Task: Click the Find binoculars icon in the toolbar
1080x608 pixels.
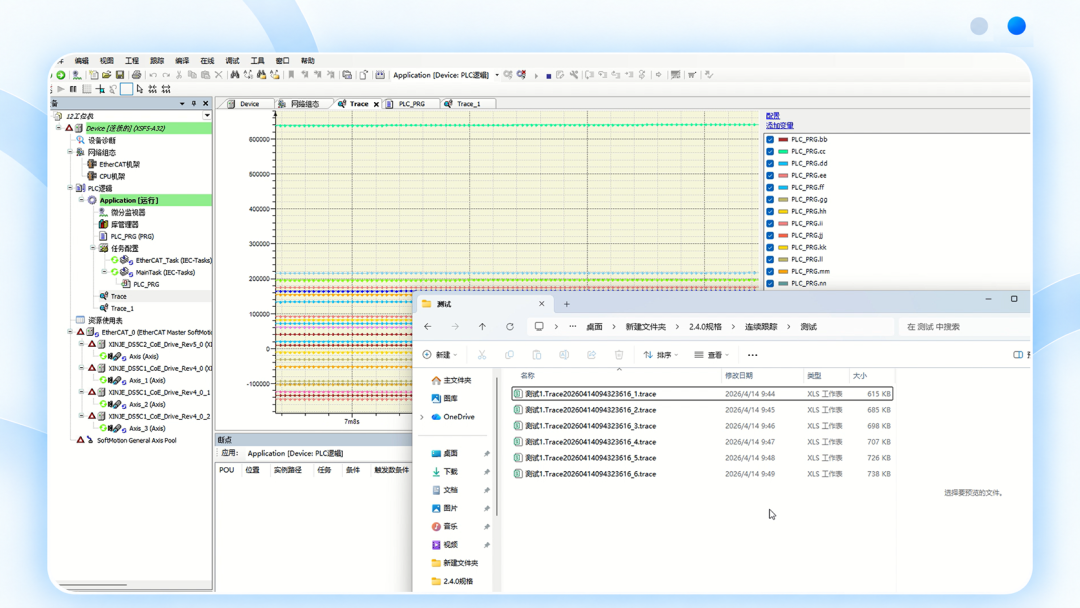Action: pos(235,75)
